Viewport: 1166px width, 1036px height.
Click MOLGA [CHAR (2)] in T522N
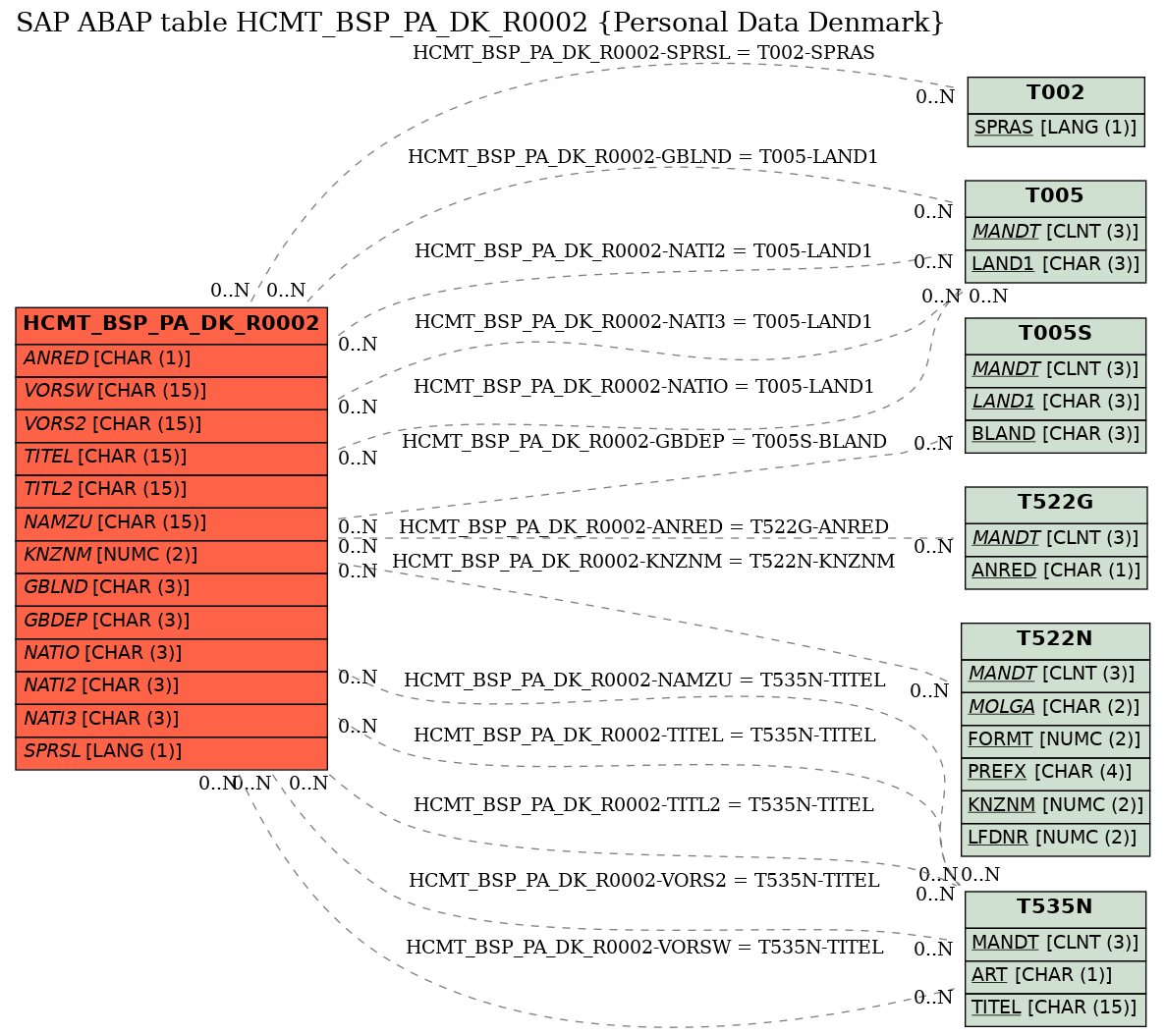(x=1055, y=708)
